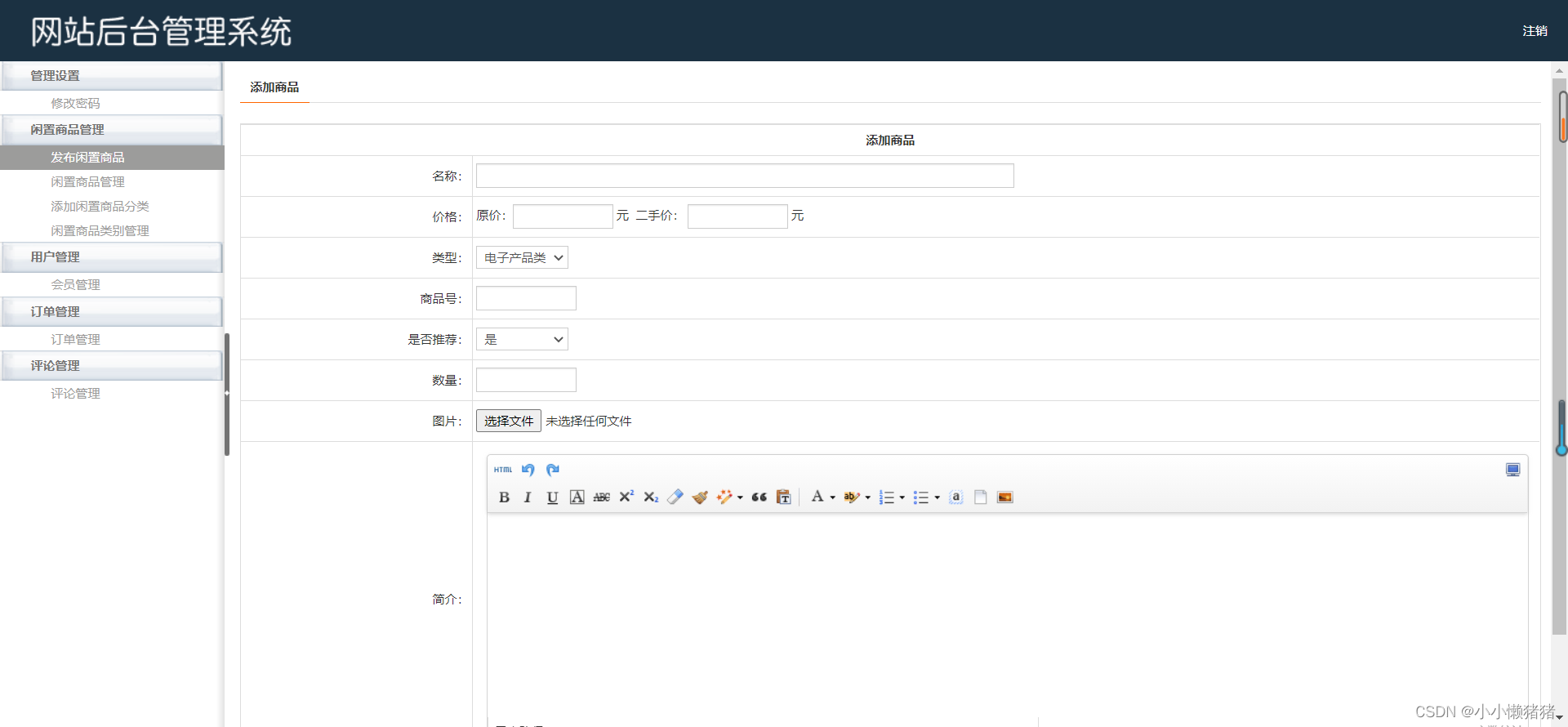Click the 注销 logout link
The height and width of the screenshot is (727, 1568).
pos(1535,31)
